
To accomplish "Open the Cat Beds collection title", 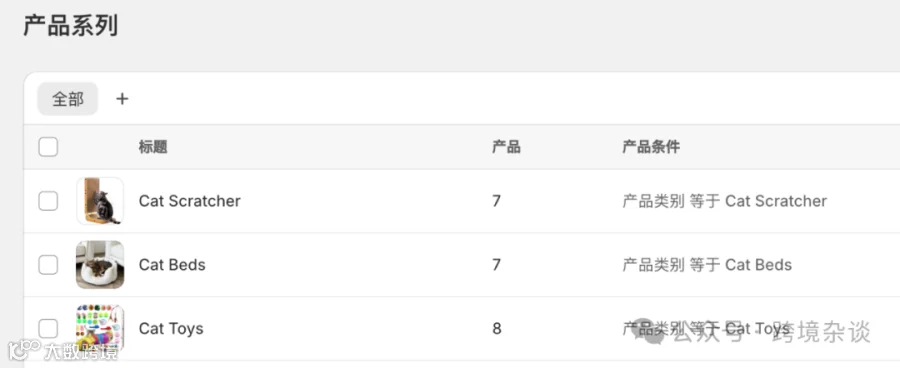I will (x=172, y=265).
